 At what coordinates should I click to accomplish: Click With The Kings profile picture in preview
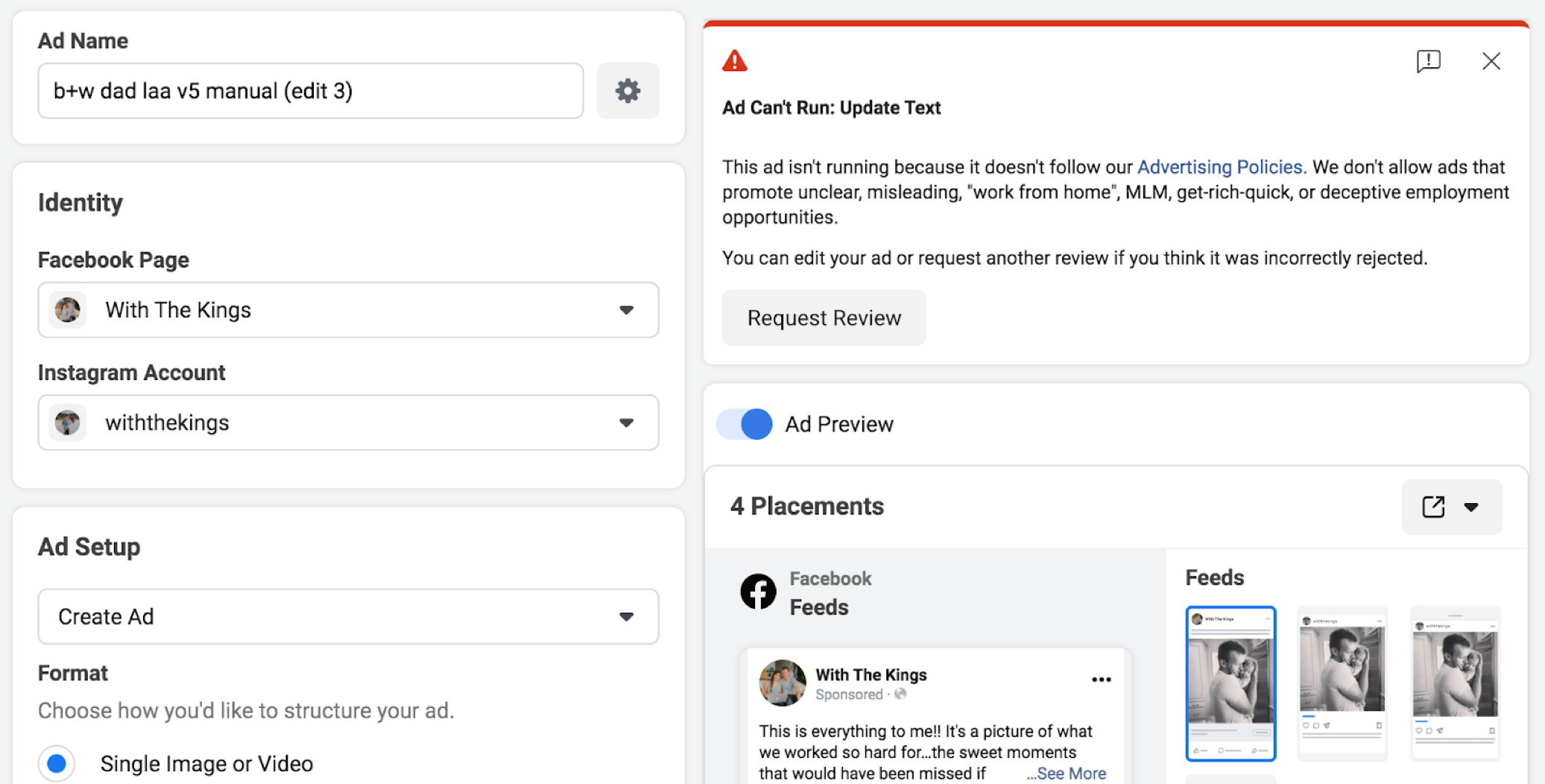tap(782, 683)
